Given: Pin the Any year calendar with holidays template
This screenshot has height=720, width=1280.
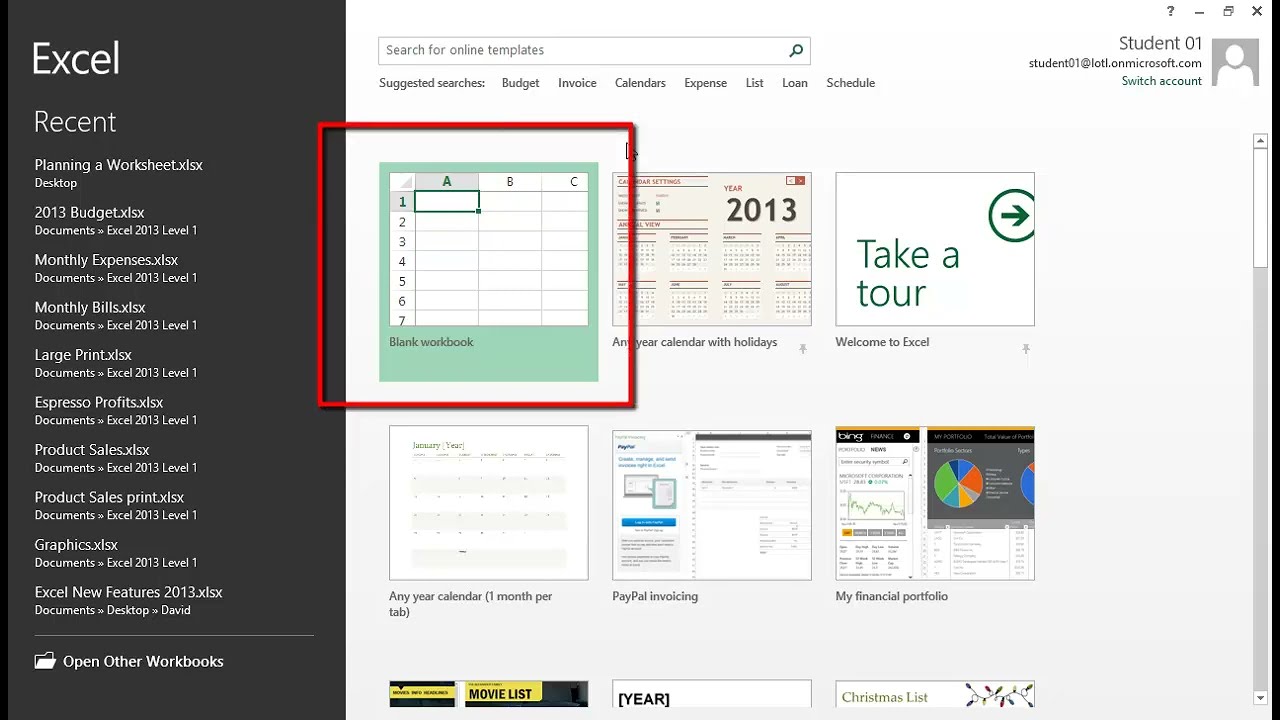Looking at the screenshot, I should 802,349.
